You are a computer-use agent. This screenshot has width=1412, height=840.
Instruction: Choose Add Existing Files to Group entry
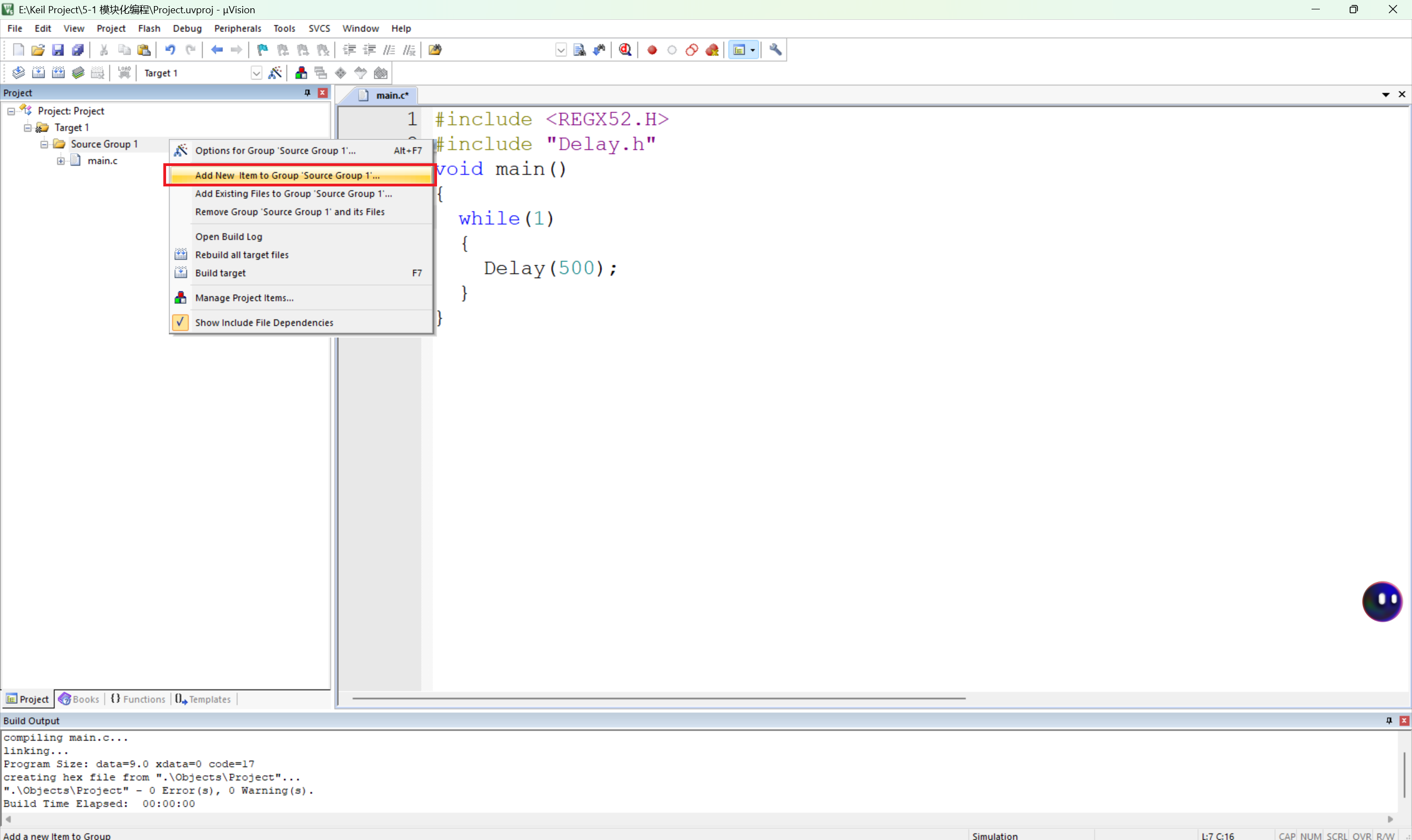coord(294,194)
